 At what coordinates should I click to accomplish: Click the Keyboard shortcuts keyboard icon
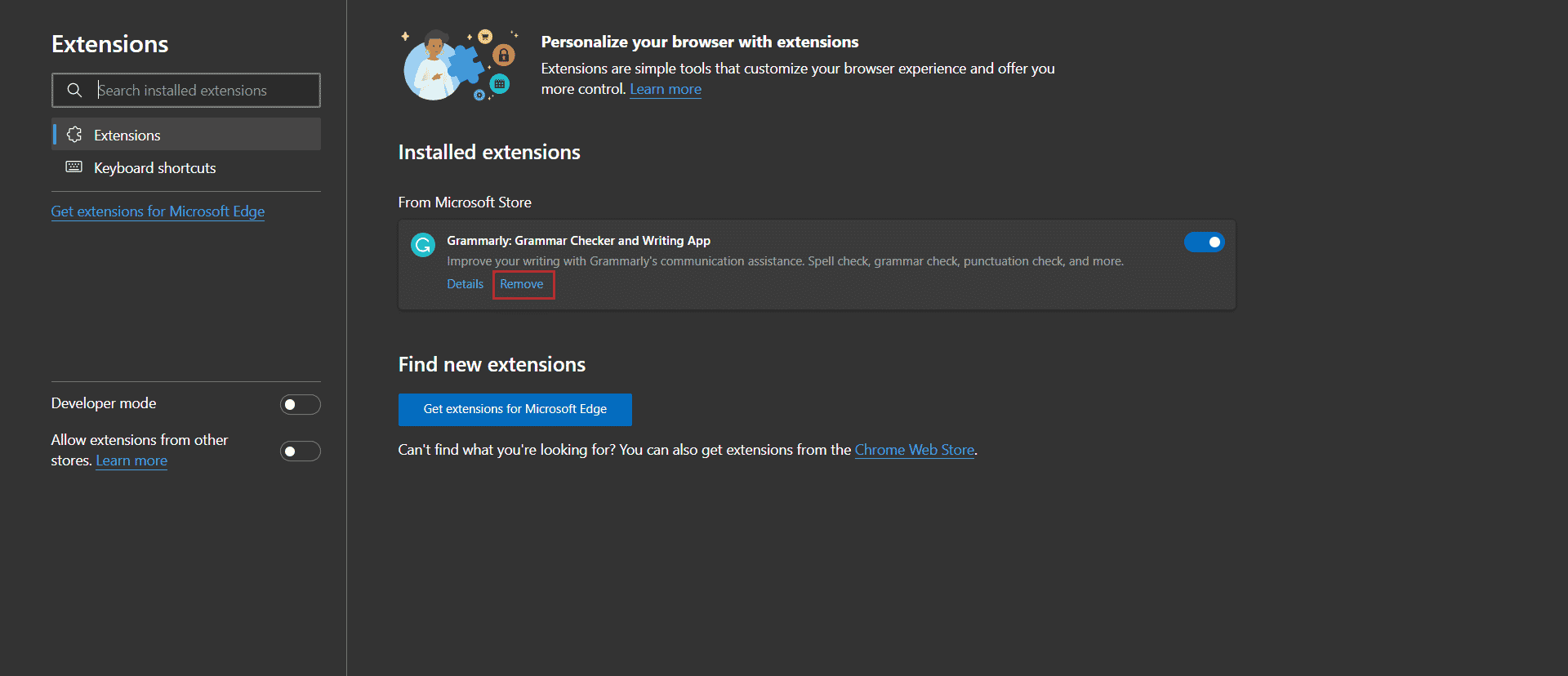[74, 167]
